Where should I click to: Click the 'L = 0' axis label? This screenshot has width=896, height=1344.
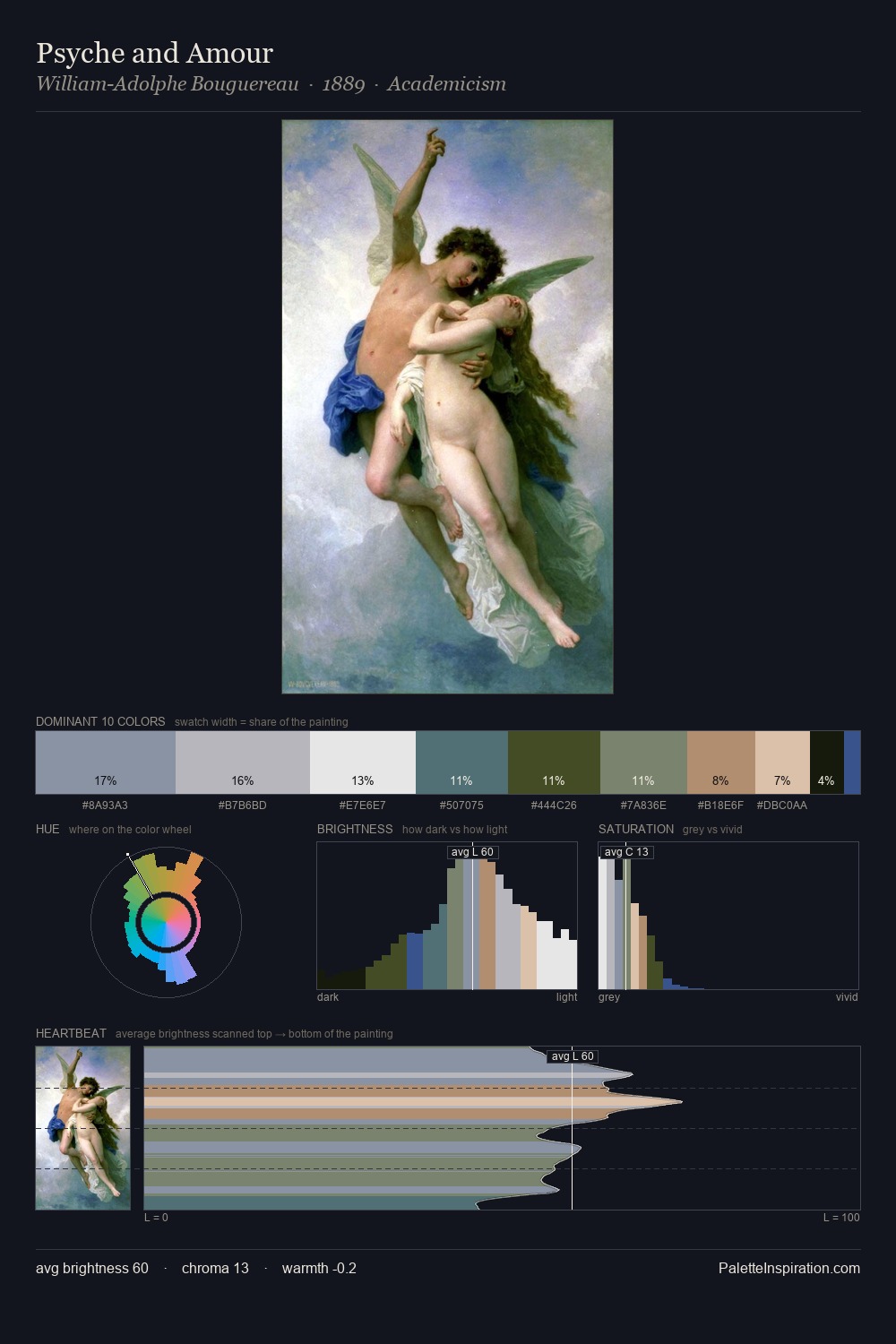(x=156, y=1218)
